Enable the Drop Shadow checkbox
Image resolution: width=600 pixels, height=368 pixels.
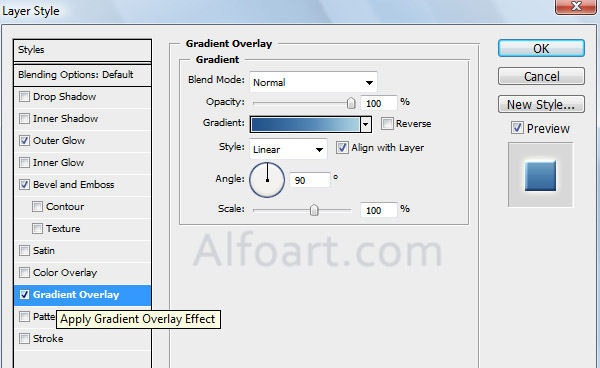24,96
